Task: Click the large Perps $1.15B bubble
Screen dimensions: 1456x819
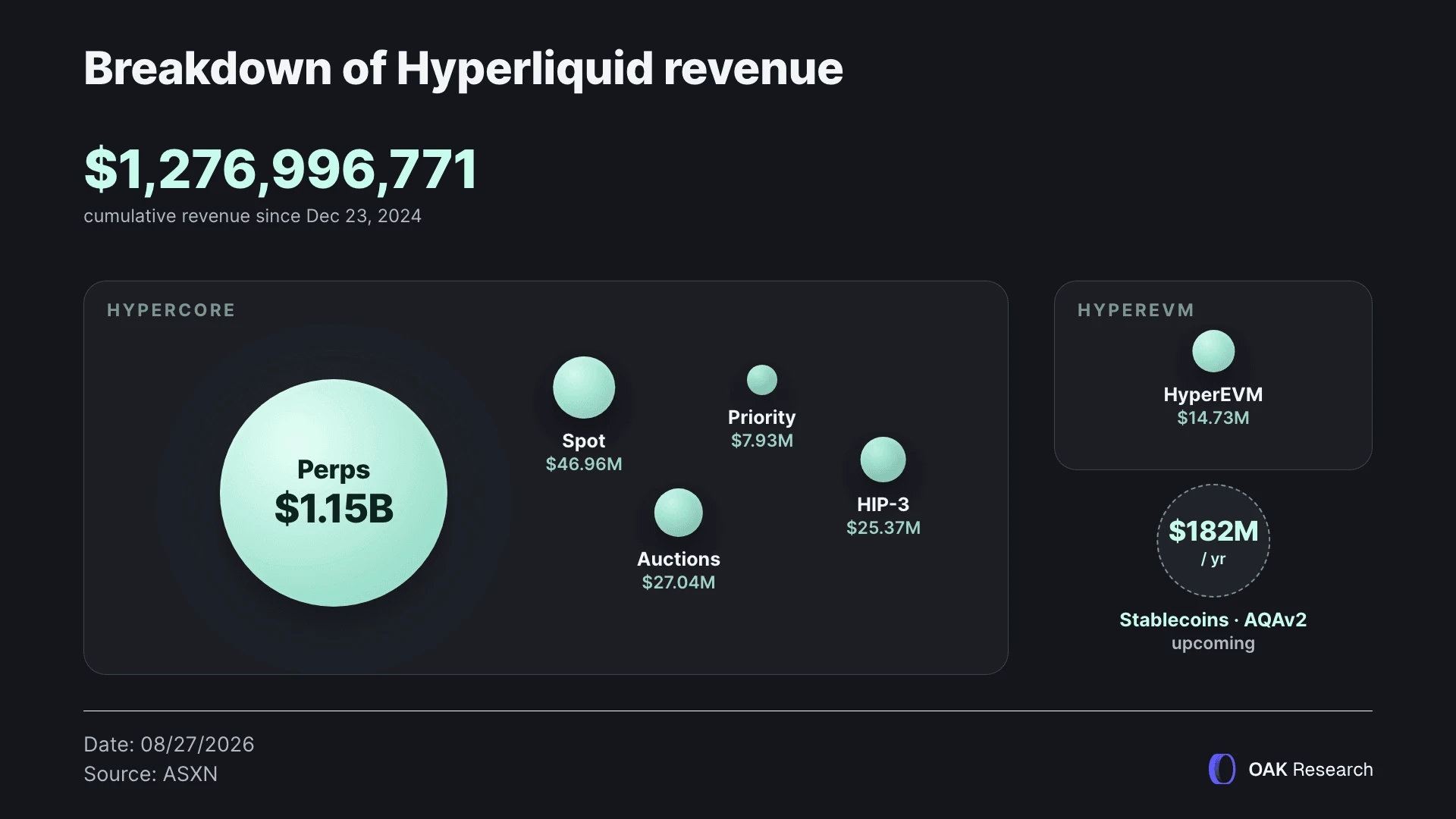Action: click(334, 493)
